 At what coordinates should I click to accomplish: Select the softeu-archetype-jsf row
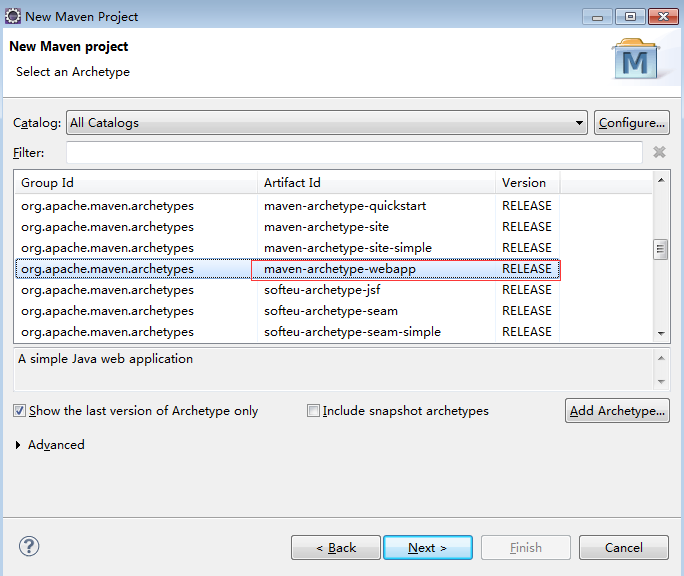(x=287, y=290)
